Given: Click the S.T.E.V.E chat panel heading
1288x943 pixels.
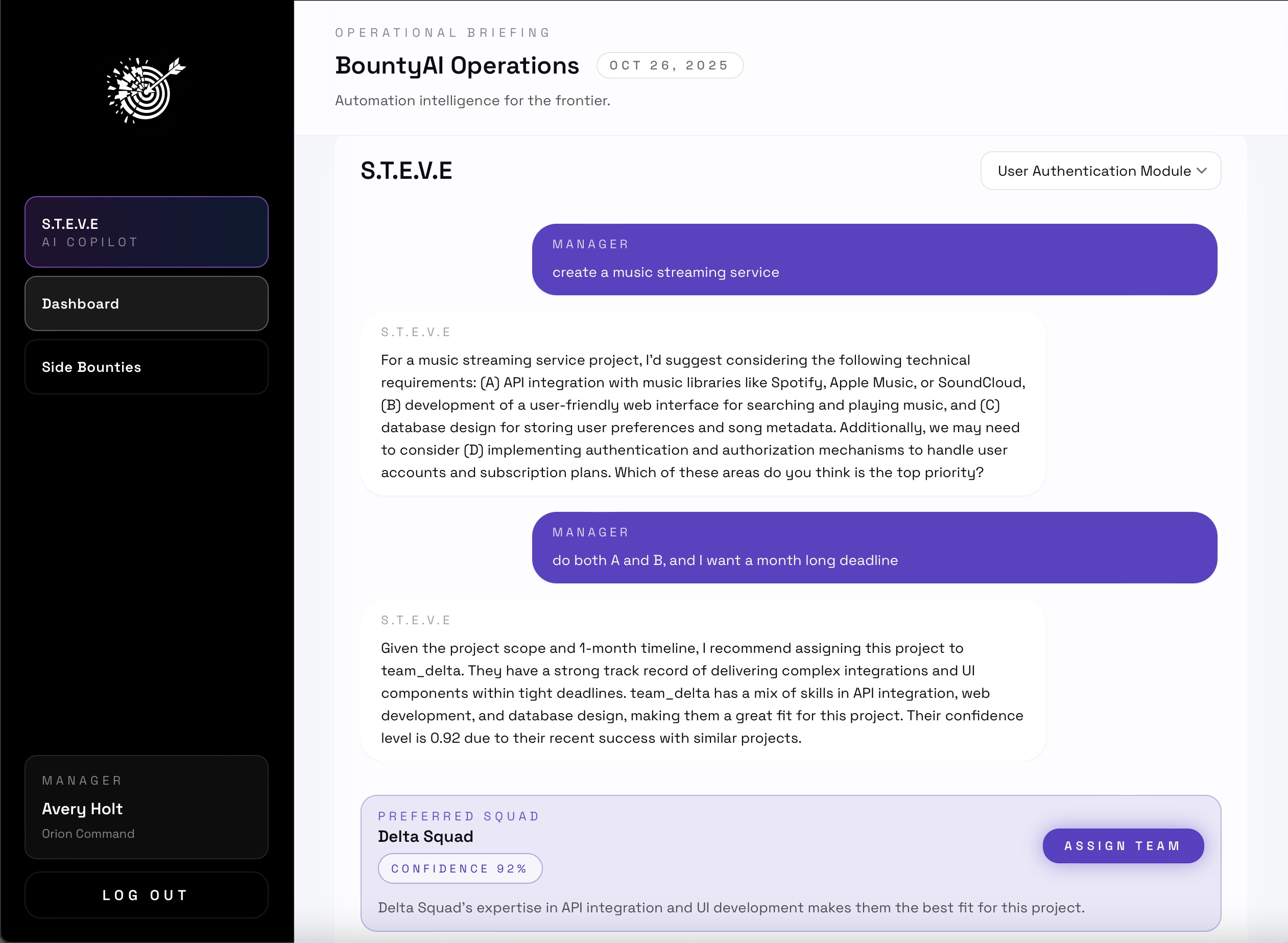Looking at the screenshot, I should pos(406,171).
